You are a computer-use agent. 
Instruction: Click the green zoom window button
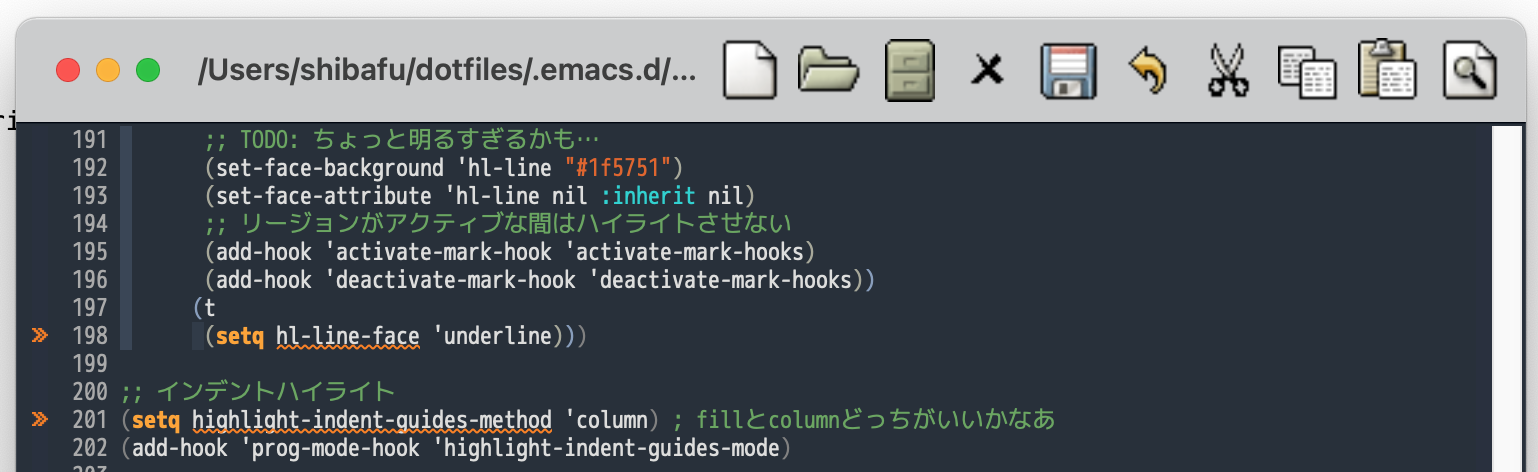click(x=148, y=71)
